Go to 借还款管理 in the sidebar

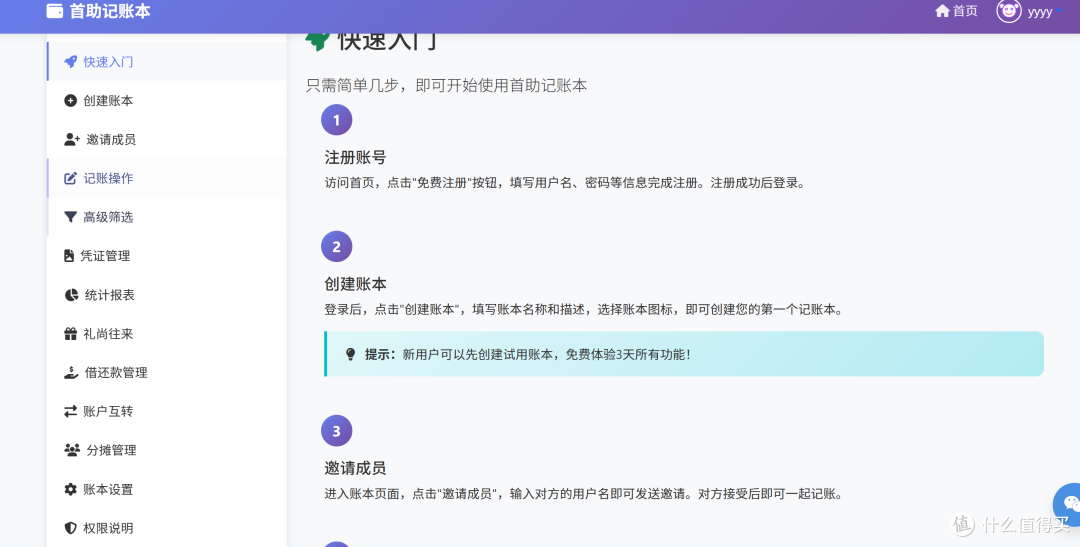pyautogui.click(x=167, y=373)
